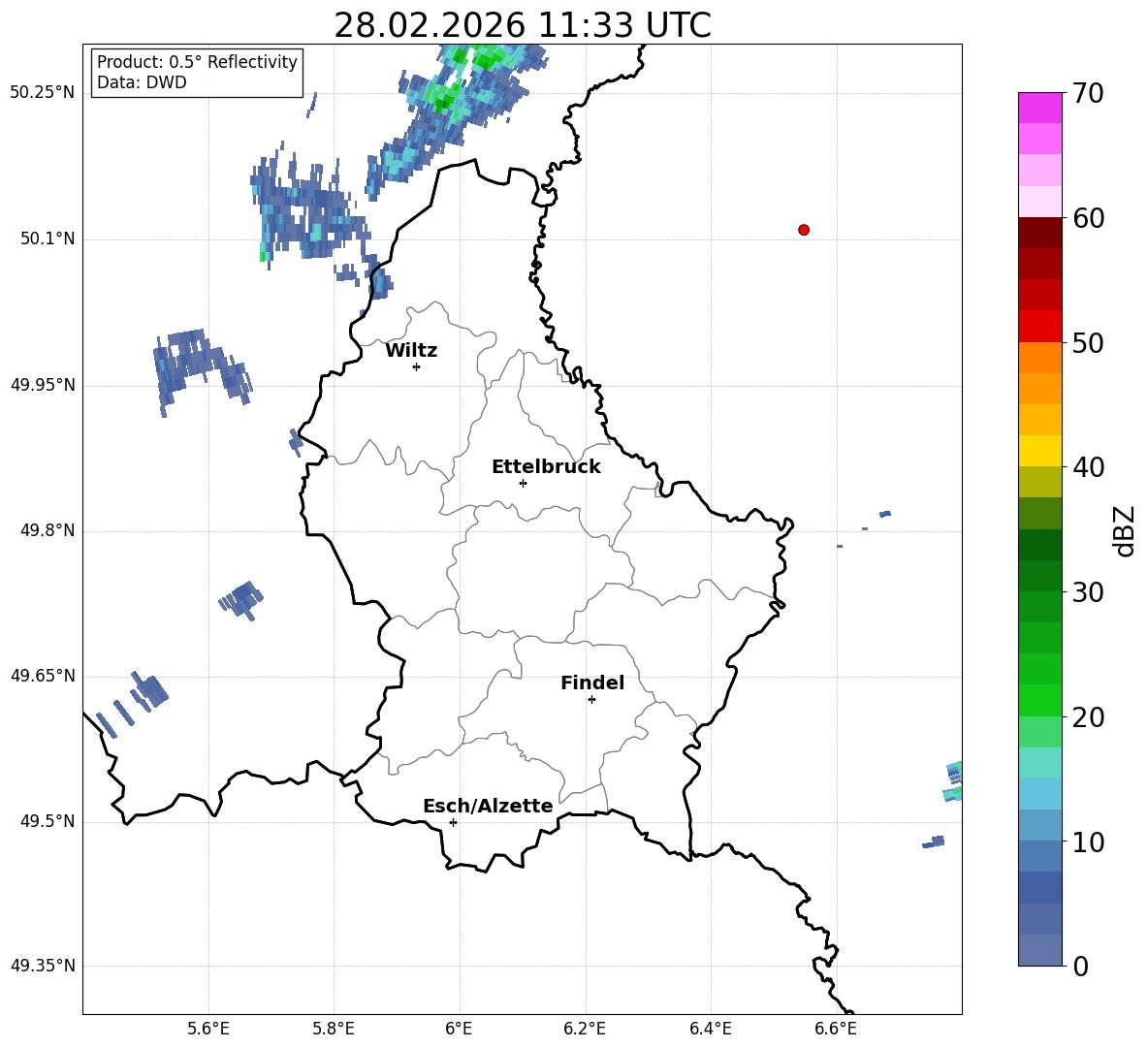
Task: Click the olive colorbar swatch below 40
Action: (1040, 482)
